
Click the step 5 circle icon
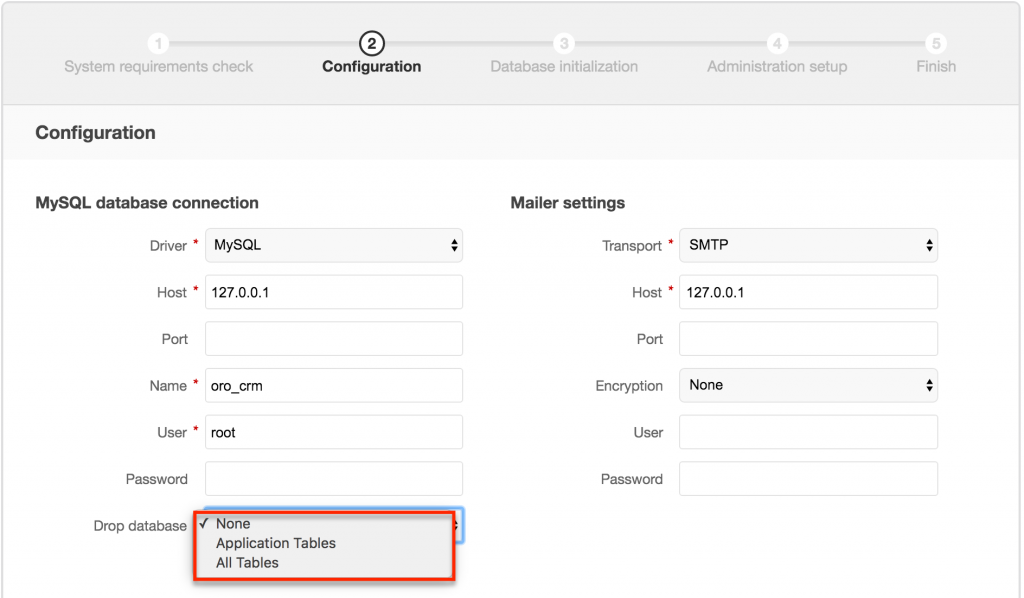[x=936, y=44]
